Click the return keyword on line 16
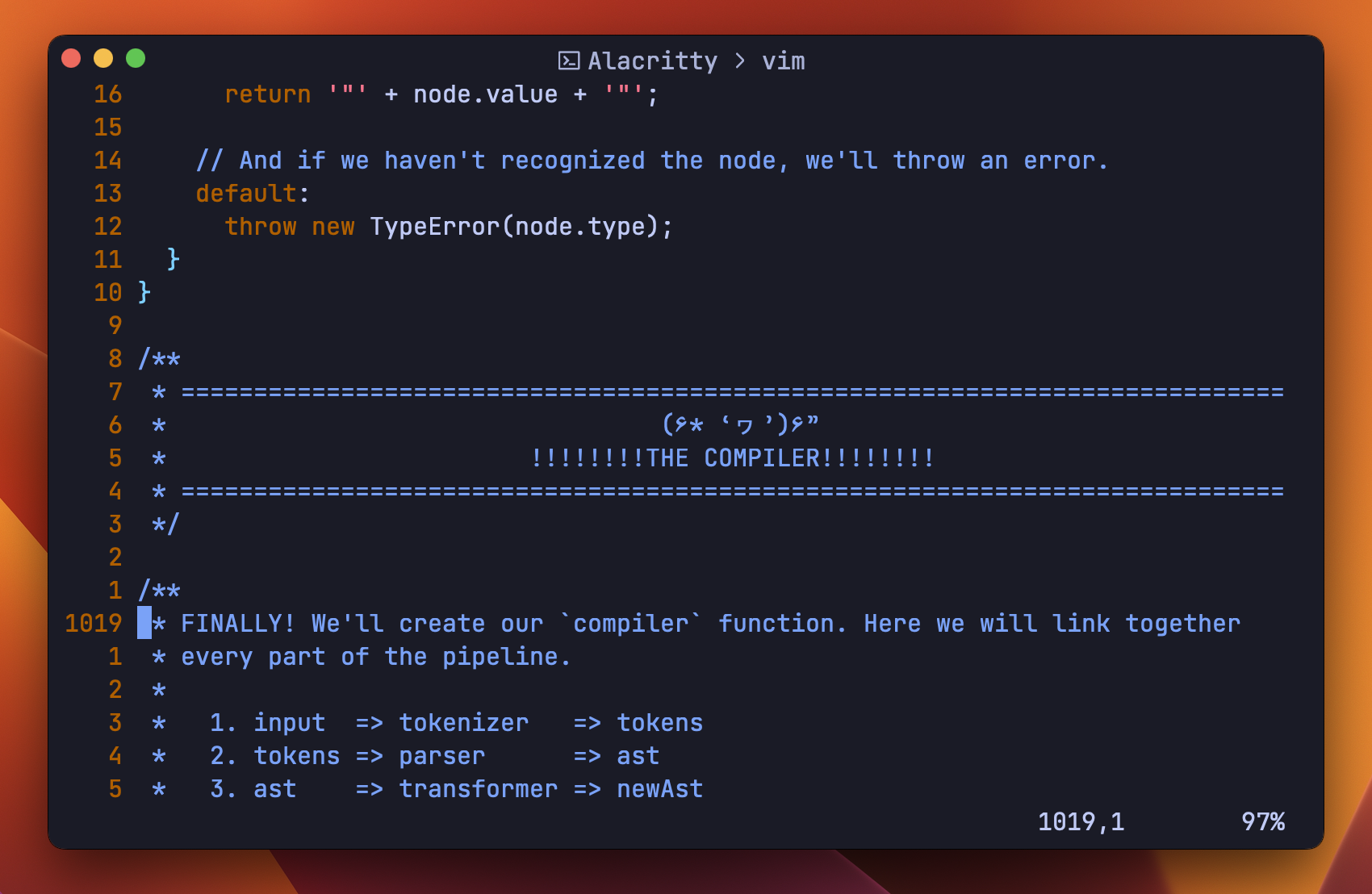The height and width of the screenshot is (894, 1372). tap(267, 94)
